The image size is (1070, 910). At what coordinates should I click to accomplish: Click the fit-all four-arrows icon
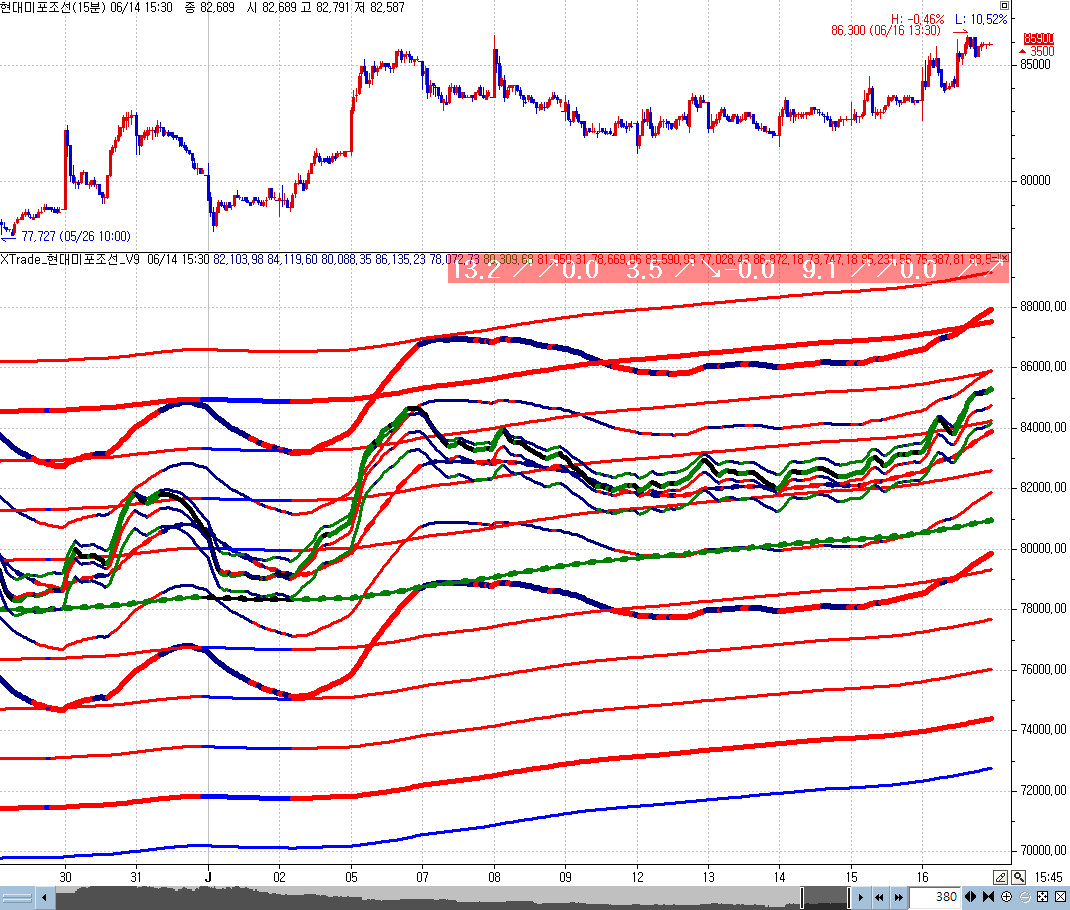pyautogui.click(x=1042, y=897)
